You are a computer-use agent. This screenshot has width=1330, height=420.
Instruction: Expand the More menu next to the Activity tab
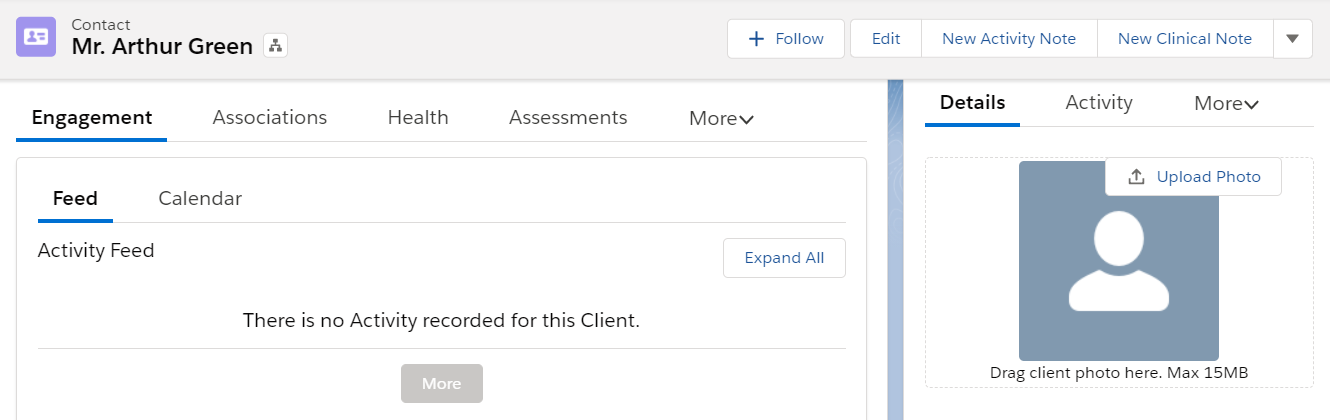coord(1226,103)
